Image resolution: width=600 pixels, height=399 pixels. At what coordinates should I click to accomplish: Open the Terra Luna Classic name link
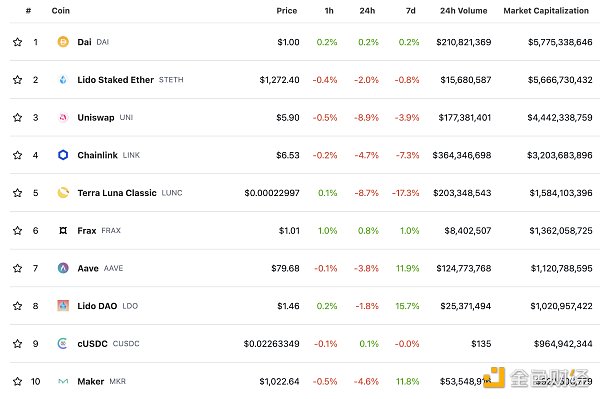[x=117, y=193]
